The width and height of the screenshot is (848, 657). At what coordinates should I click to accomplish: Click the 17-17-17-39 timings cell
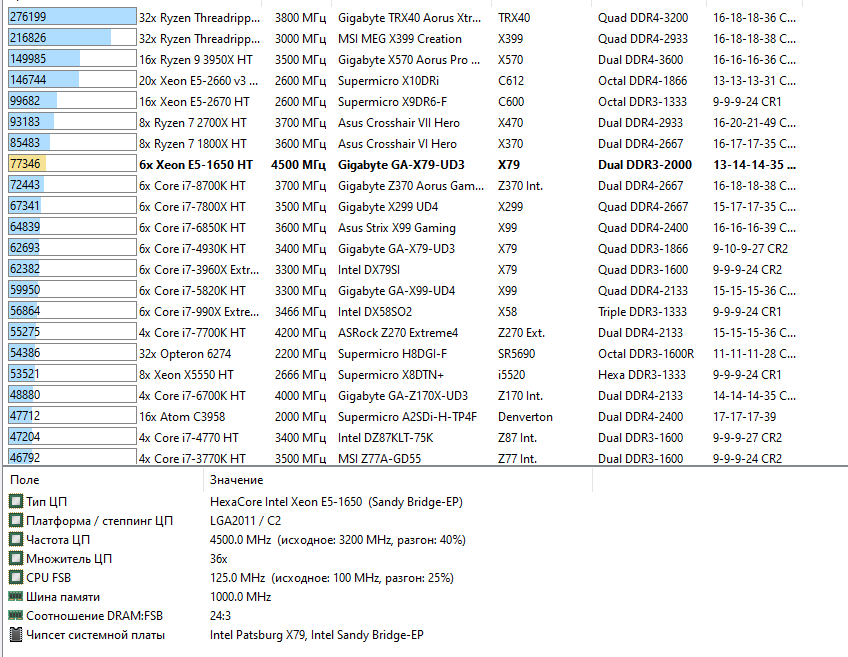pyautogui.click(x=744, y=417)
